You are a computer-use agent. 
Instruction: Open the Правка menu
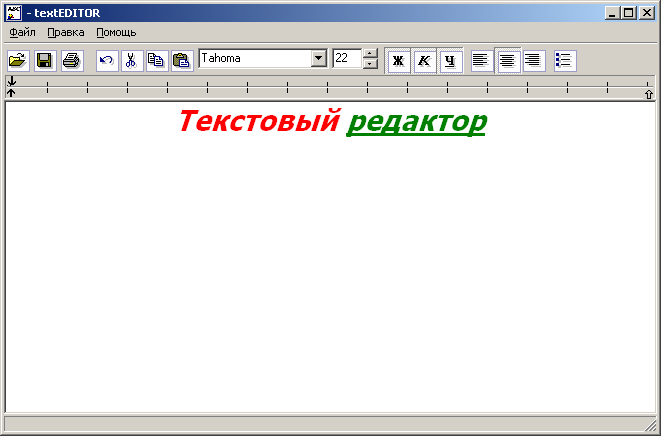[x=66, y=32]
